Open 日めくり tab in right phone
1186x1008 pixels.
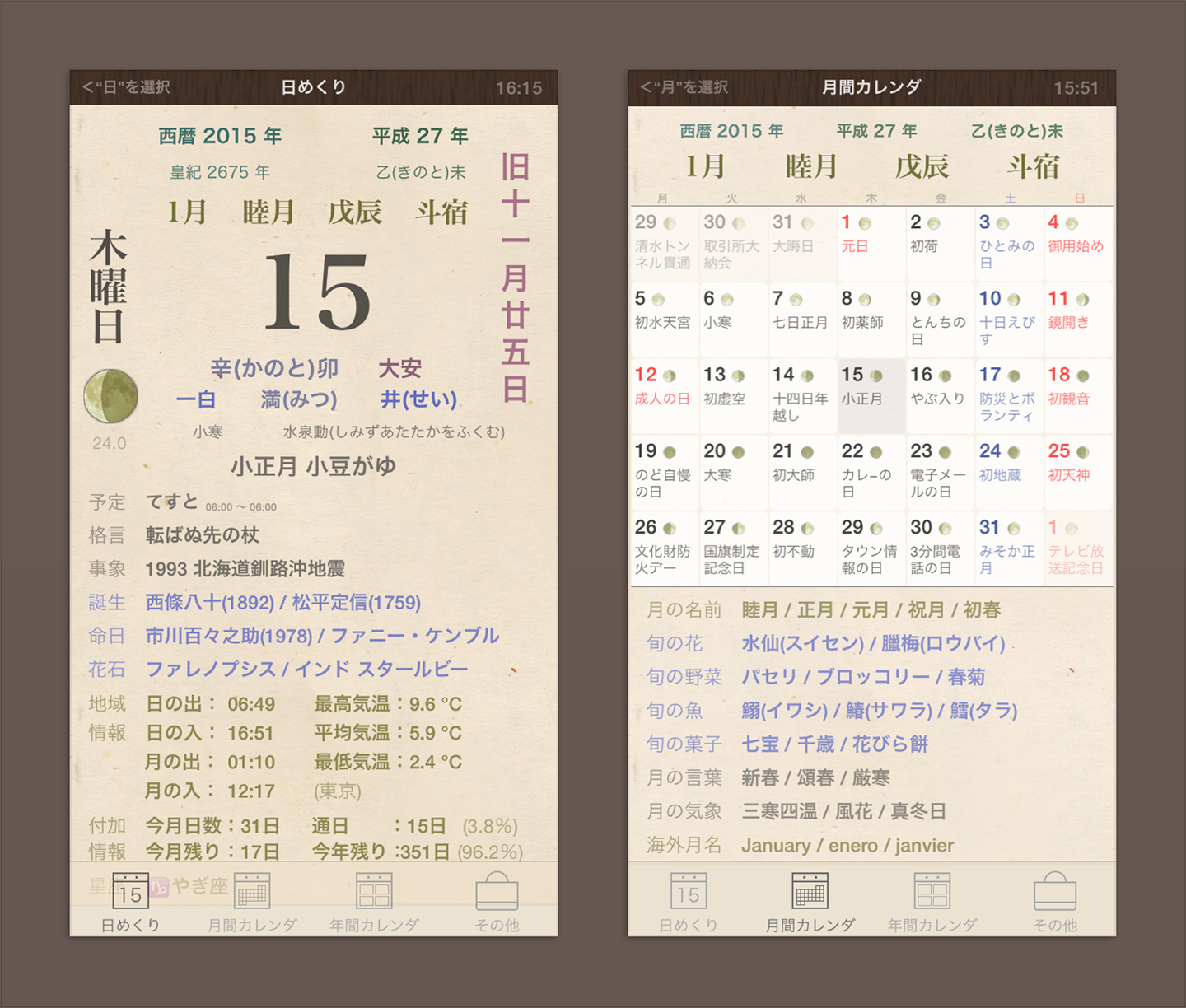(689, 901)
